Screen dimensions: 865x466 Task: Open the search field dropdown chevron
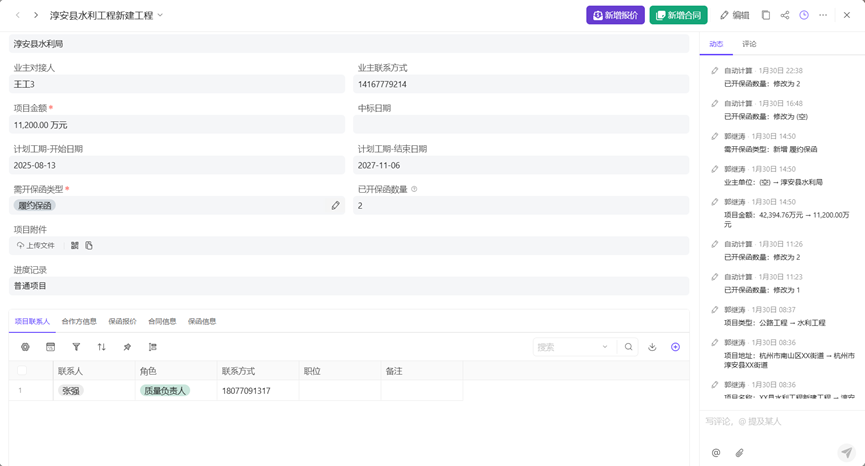pos(605,347)
